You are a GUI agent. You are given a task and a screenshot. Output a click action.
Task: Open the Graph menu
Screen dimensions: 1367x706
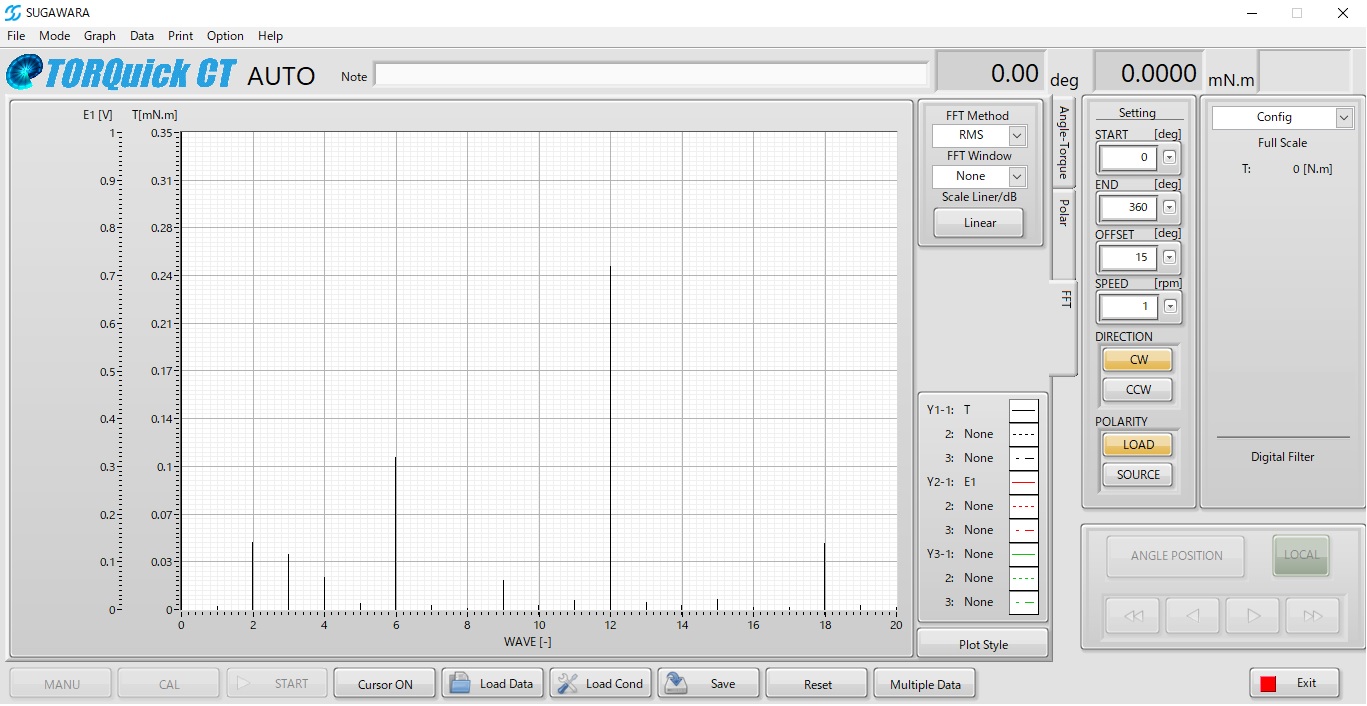point(100,36)
